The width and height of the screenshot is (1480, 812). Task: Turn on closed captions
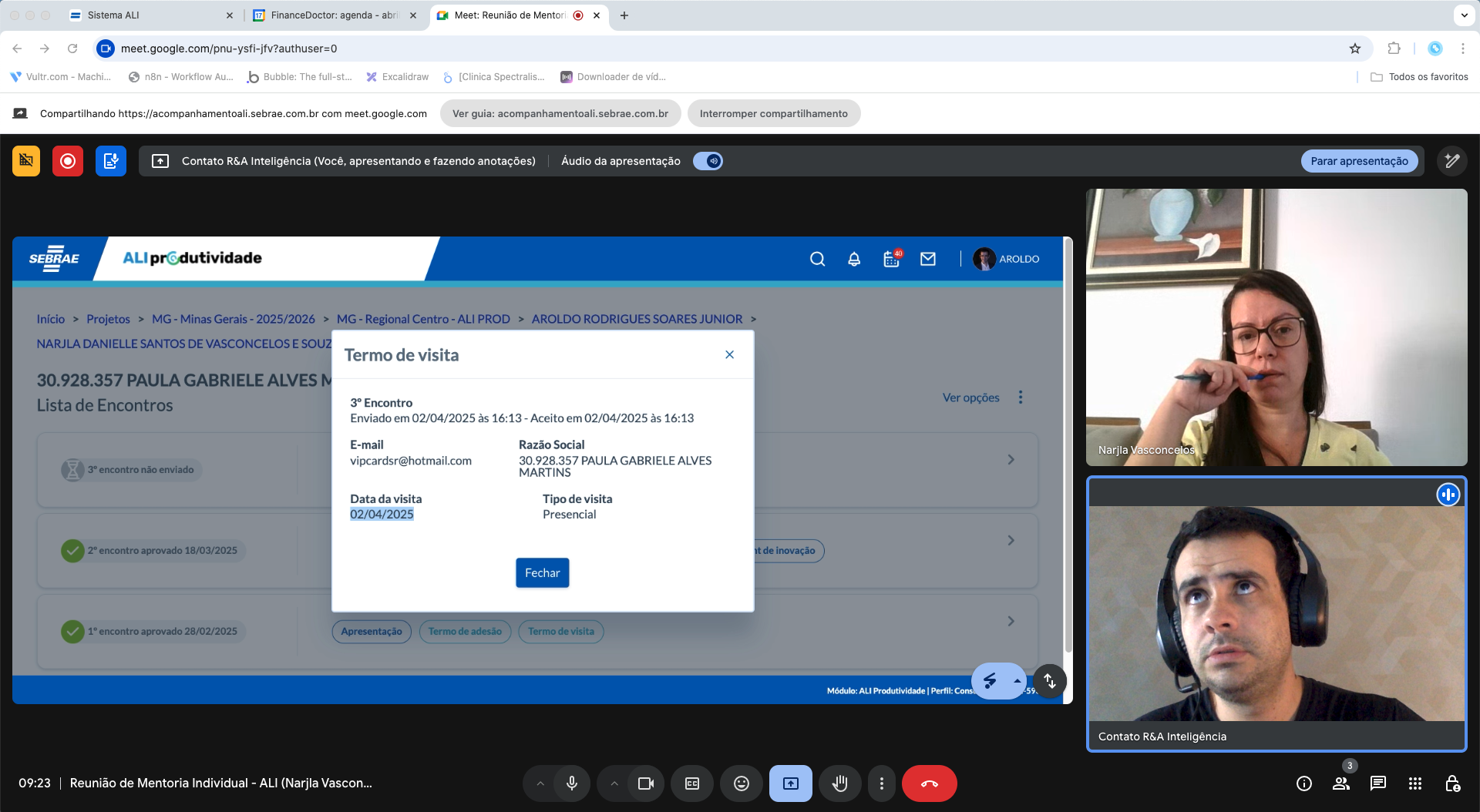coord(692,783)
